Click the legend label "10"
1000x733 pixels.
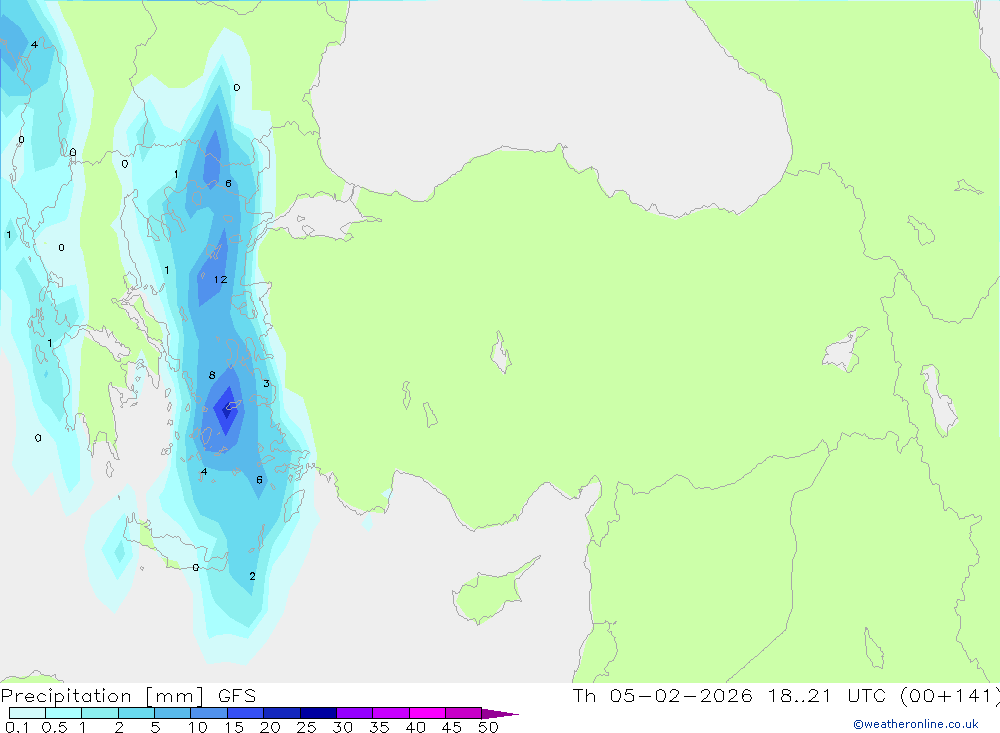tap(198, 727)
